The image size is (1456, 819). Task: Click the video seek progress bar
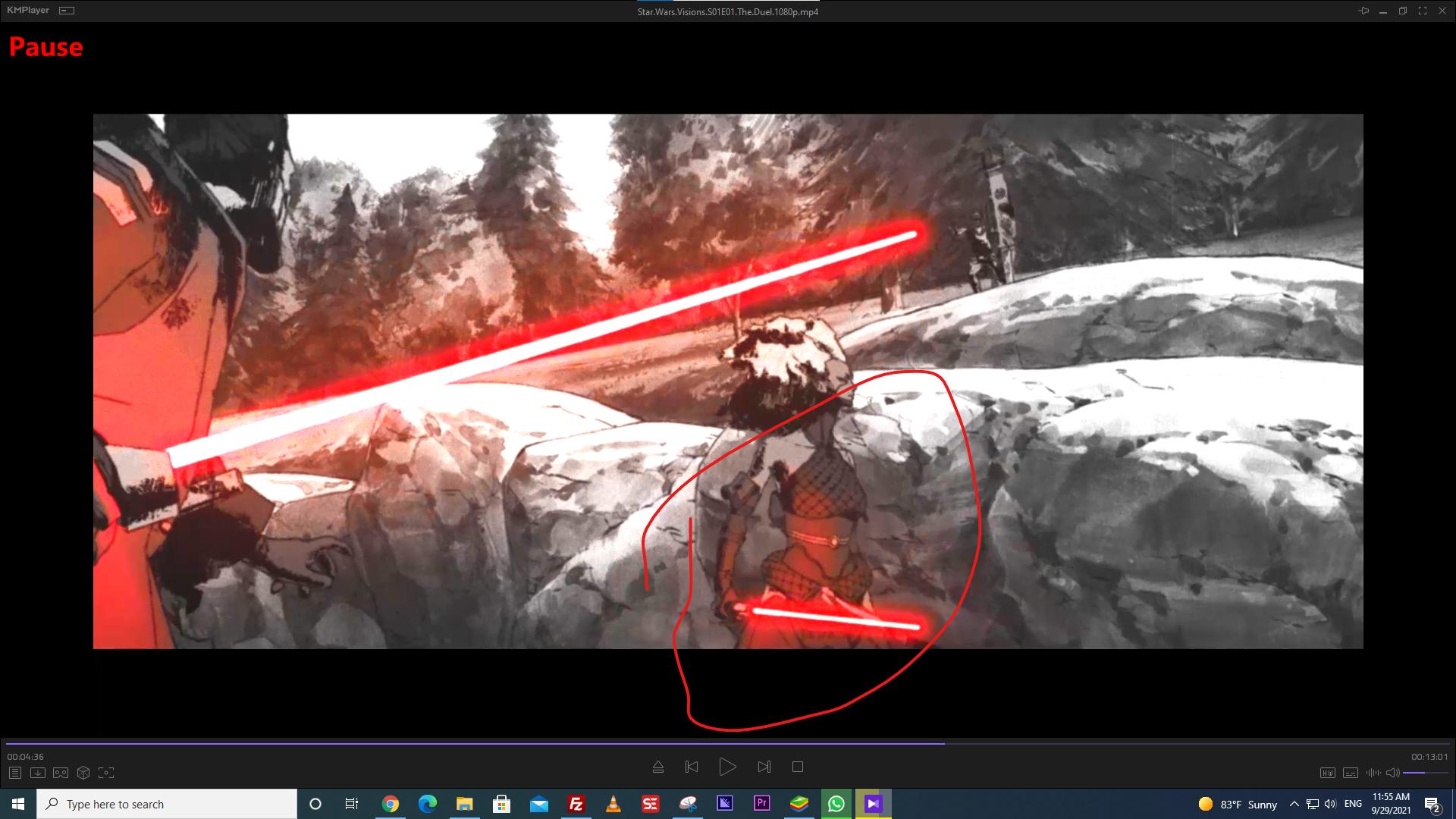tap(728, 744)
